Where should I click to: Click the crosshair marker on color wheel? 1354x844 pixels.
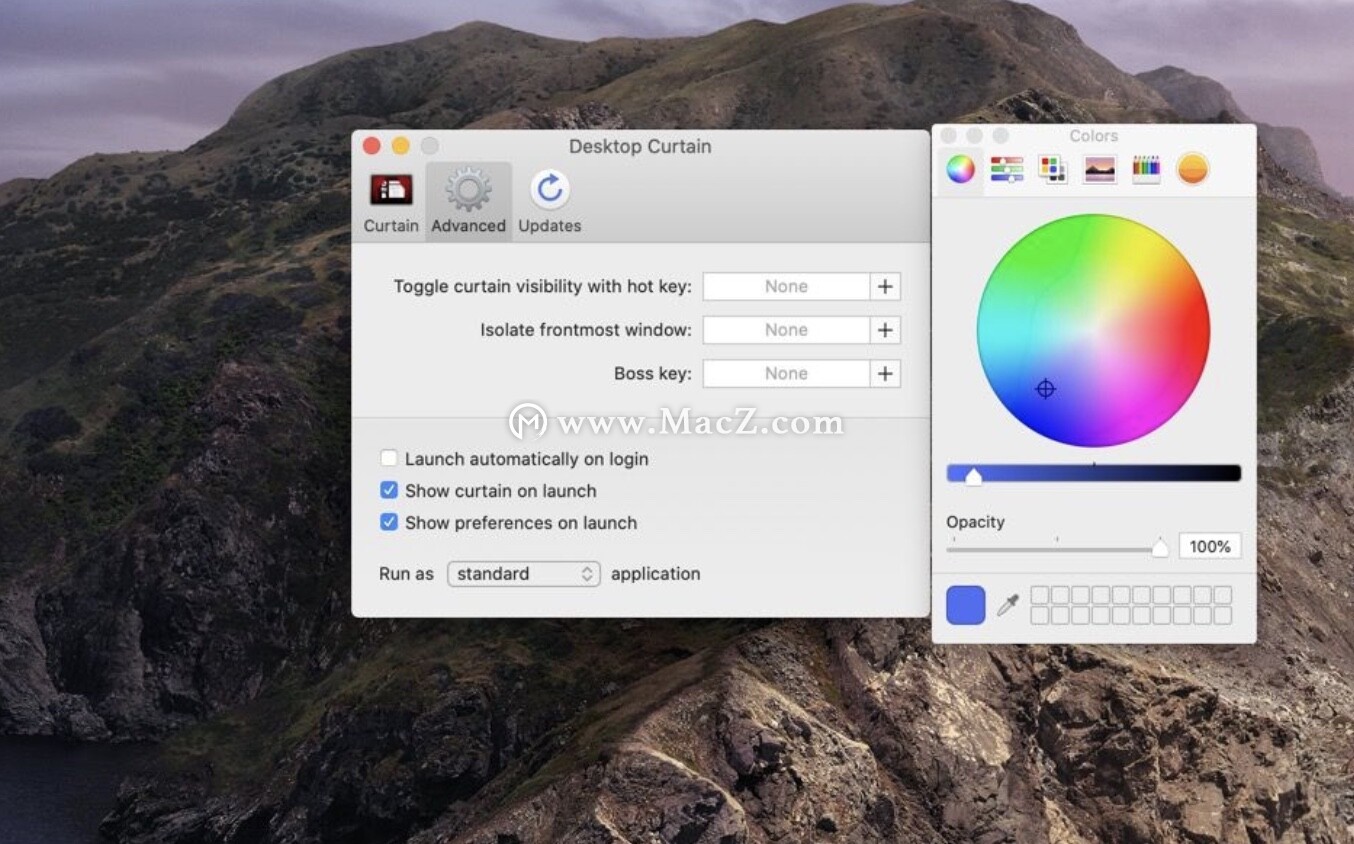(1045, 389)
